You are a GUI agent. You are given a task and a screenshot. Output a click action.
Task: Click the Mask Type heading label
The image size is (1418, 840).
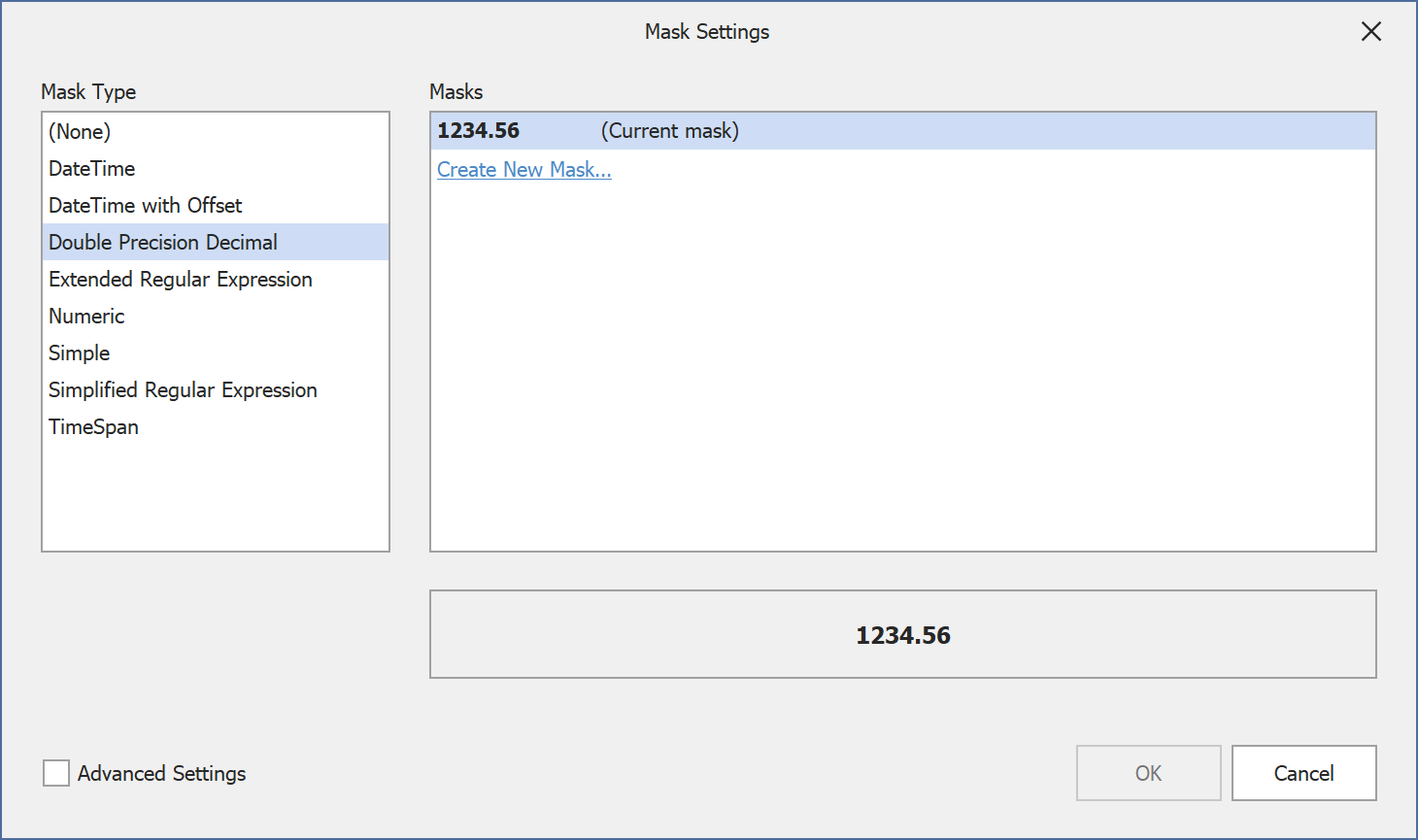pos(88,91)
